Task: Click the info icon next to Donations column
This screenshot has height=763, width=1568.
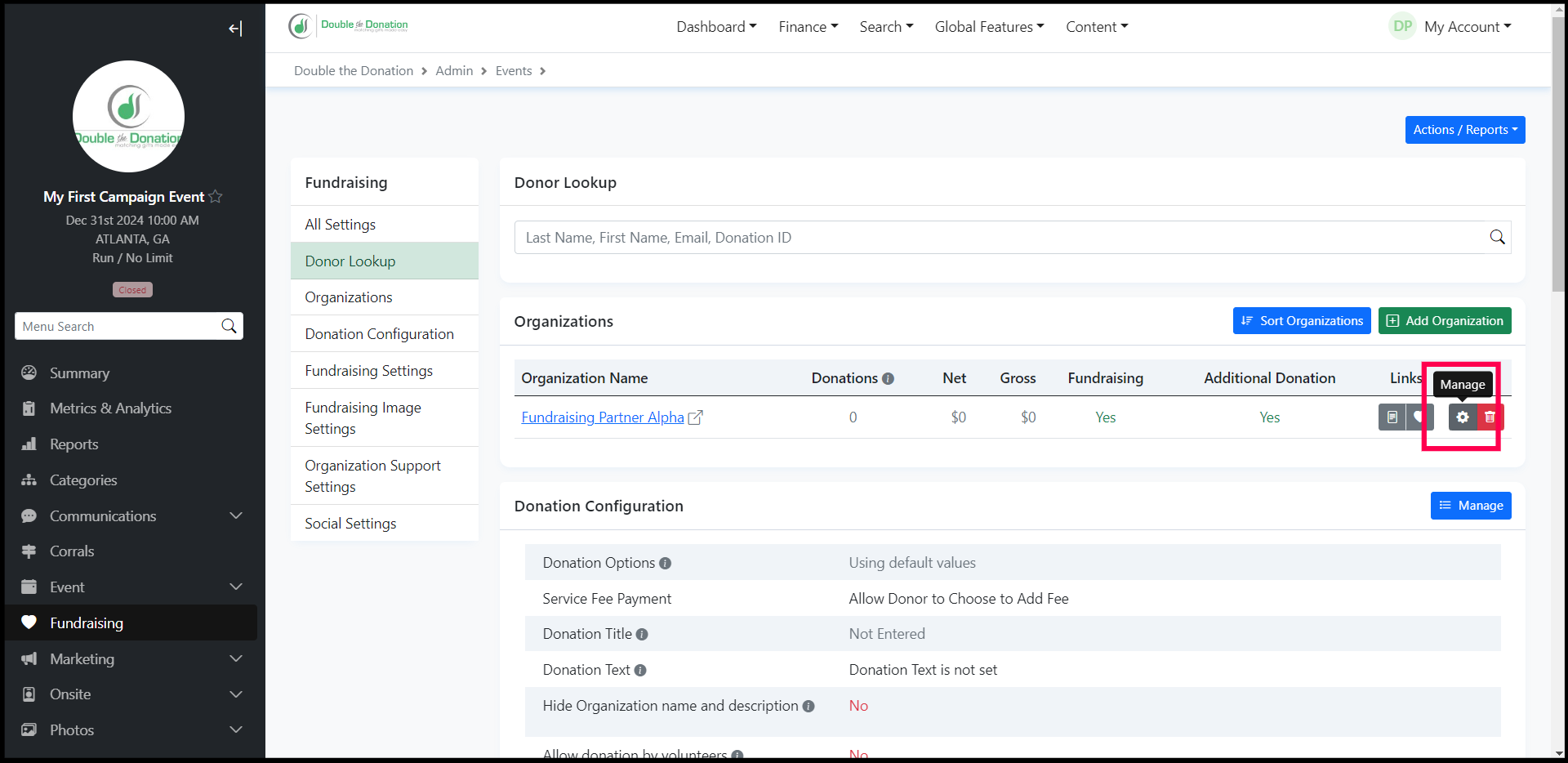Action: [888, 379]
